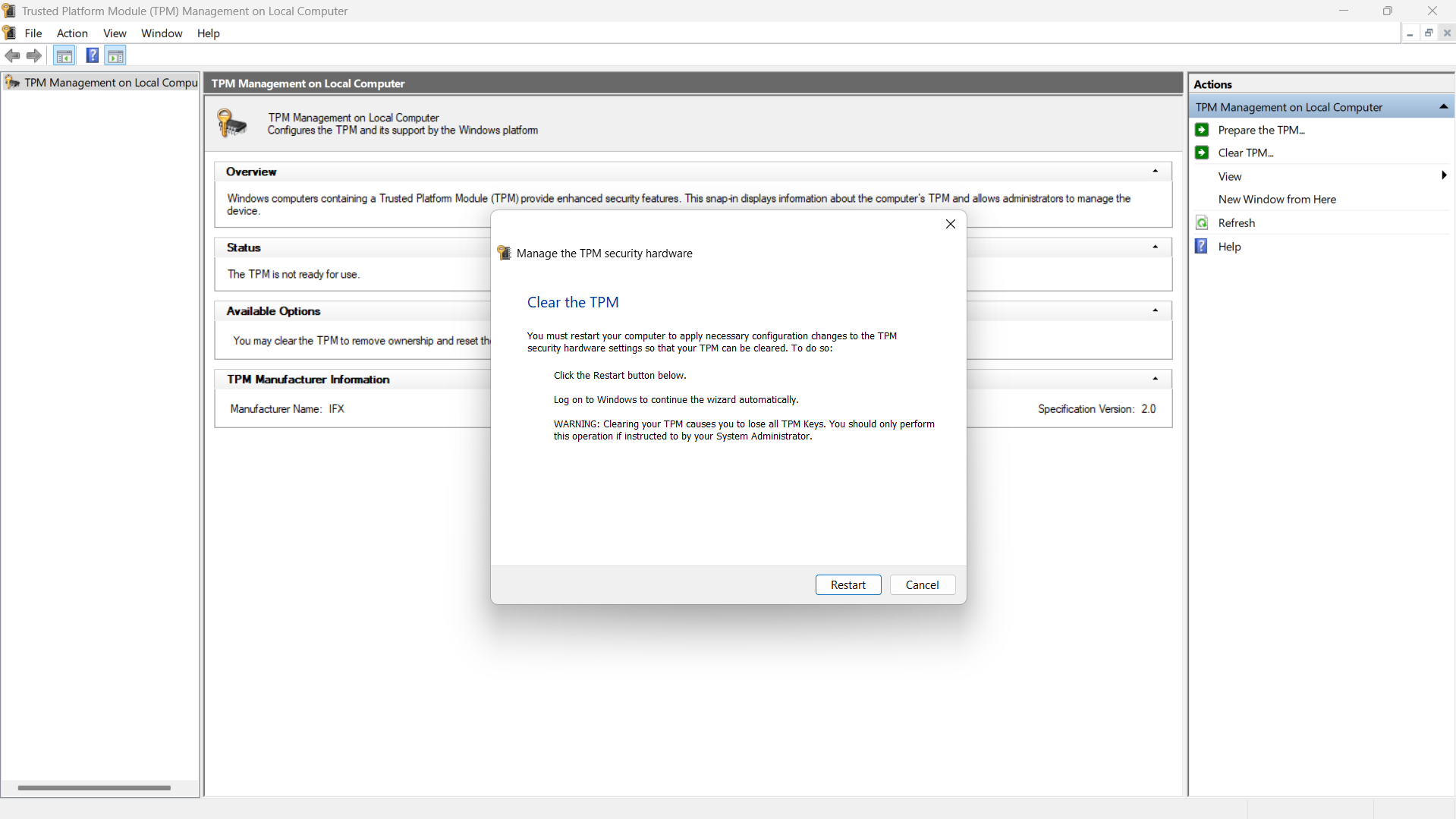This screenshot has width=1456, height=819.
Task: Click the Clear TPM green arrow icon
Action: (x=1202, y=153)
